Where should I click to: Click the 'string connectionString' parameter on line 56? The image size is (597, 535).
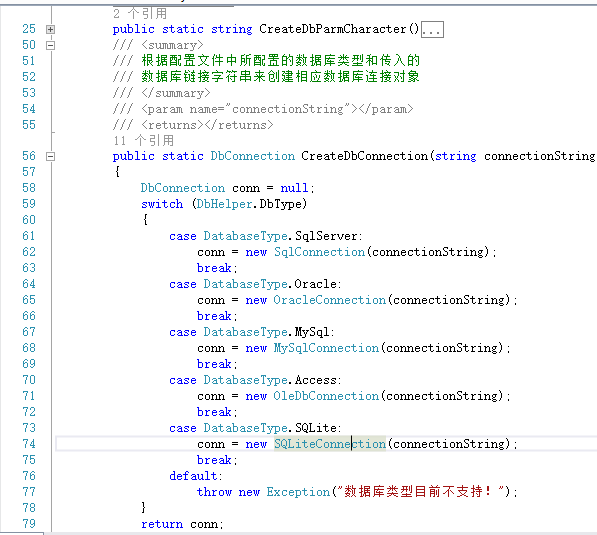515,156
